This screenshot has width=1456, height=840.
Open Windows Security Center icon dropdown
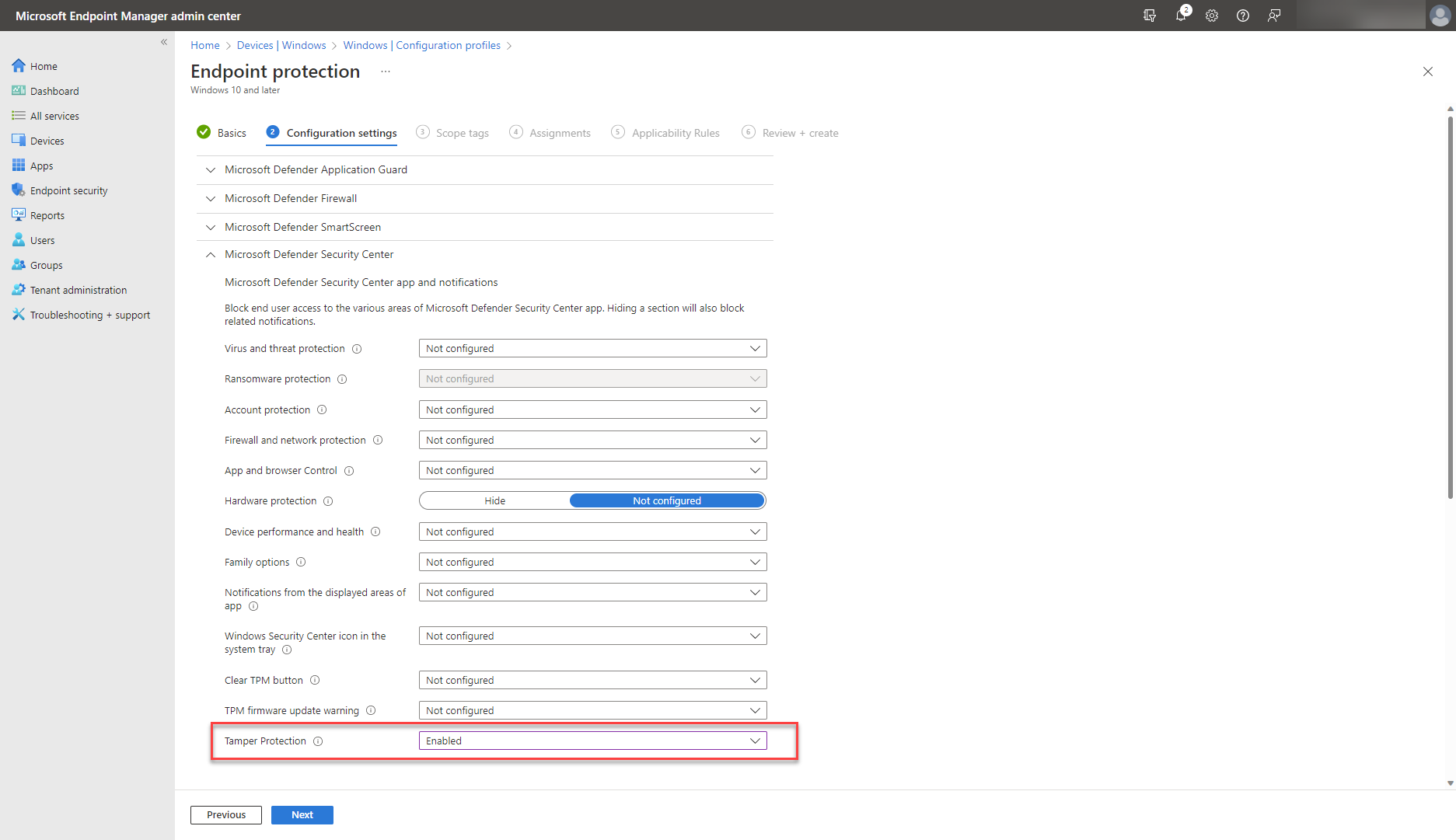pyautogui.click(x=592, y=636)
